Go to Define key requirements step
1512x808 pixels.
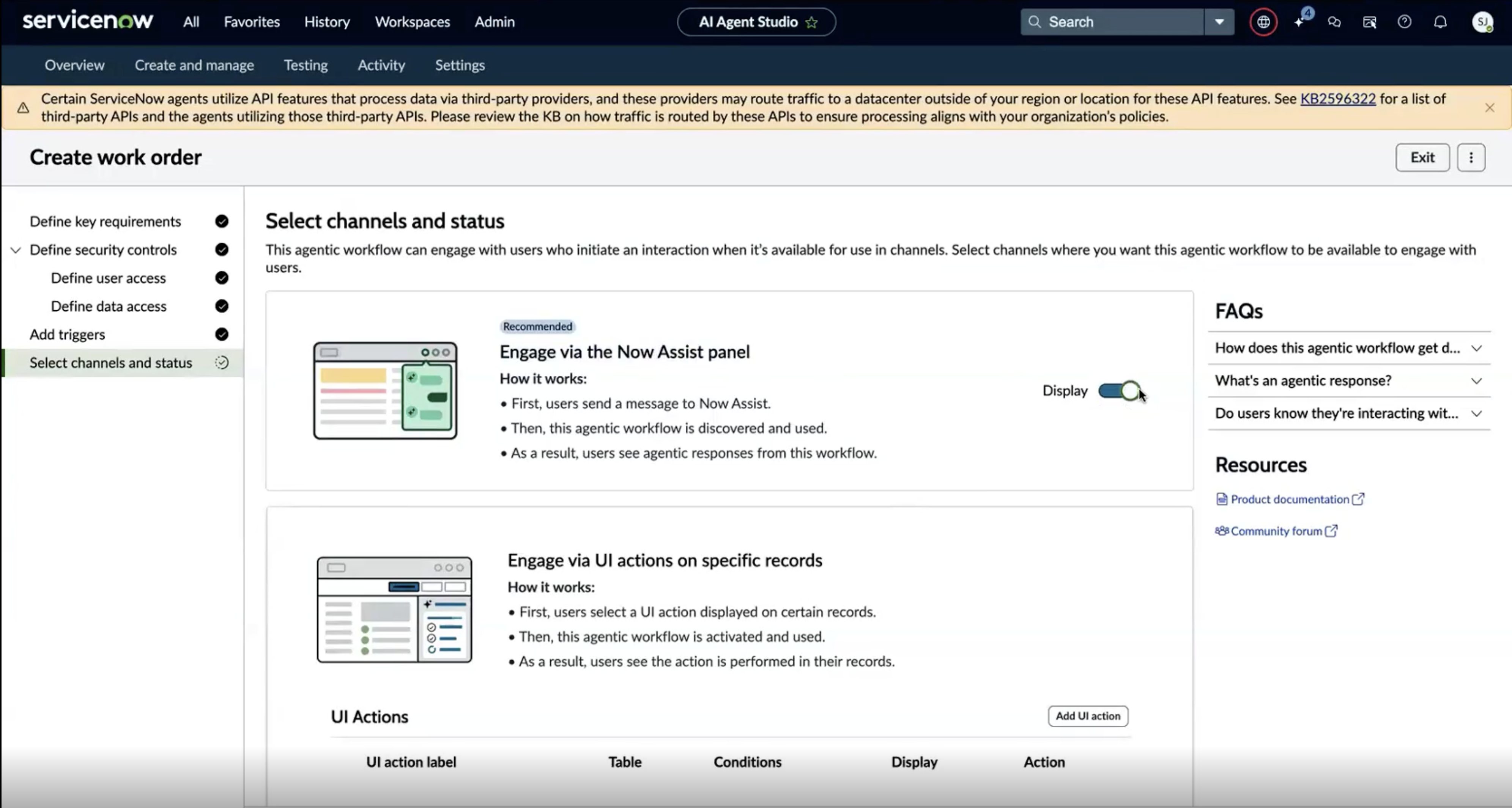[106, 221]
